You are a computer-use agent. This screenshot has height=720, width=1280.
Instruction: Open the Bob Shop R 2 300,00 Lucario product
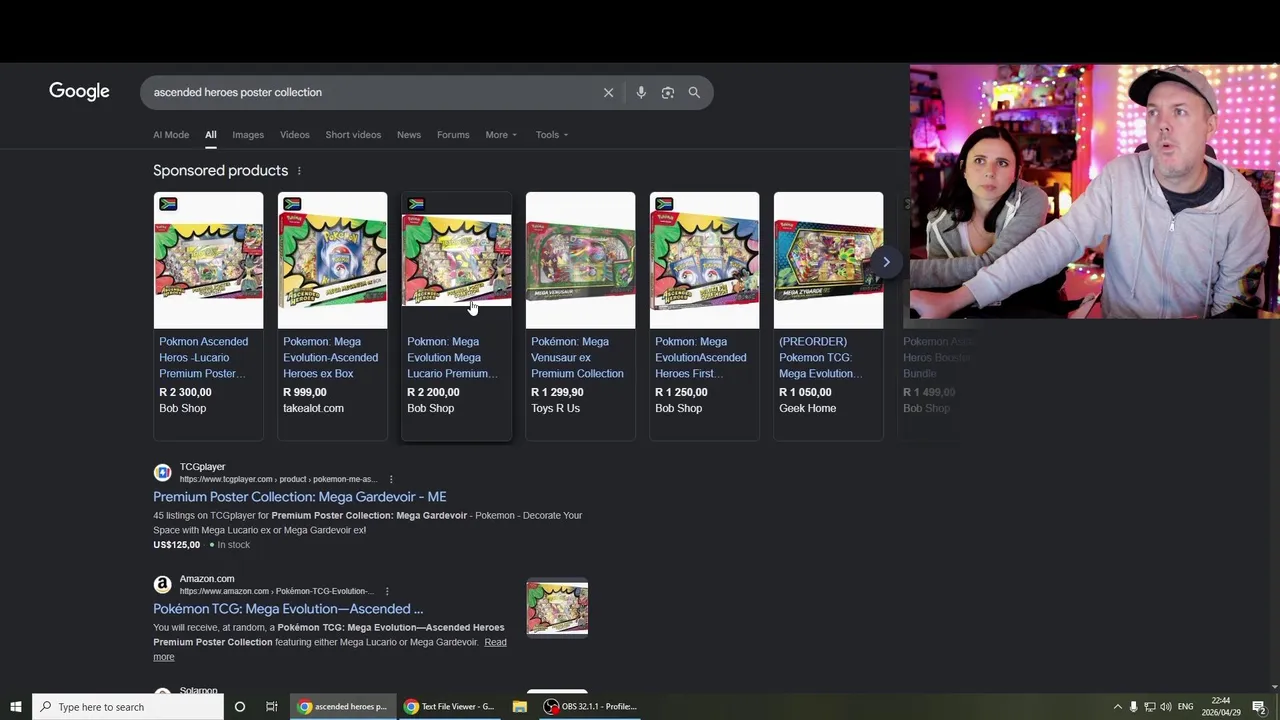[x=208, y=316]
